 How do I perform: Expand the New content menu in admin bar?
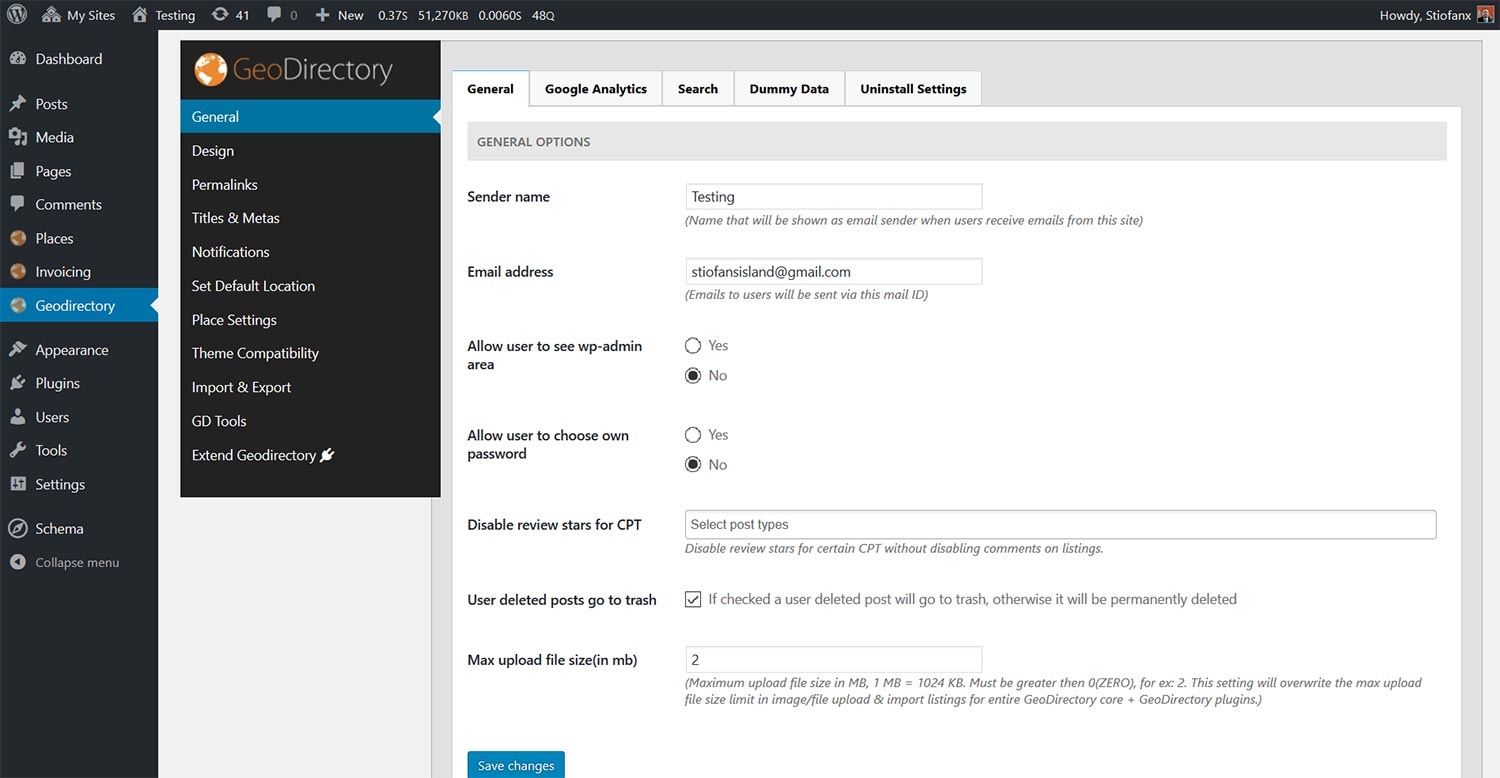click(x=340, y=15)
